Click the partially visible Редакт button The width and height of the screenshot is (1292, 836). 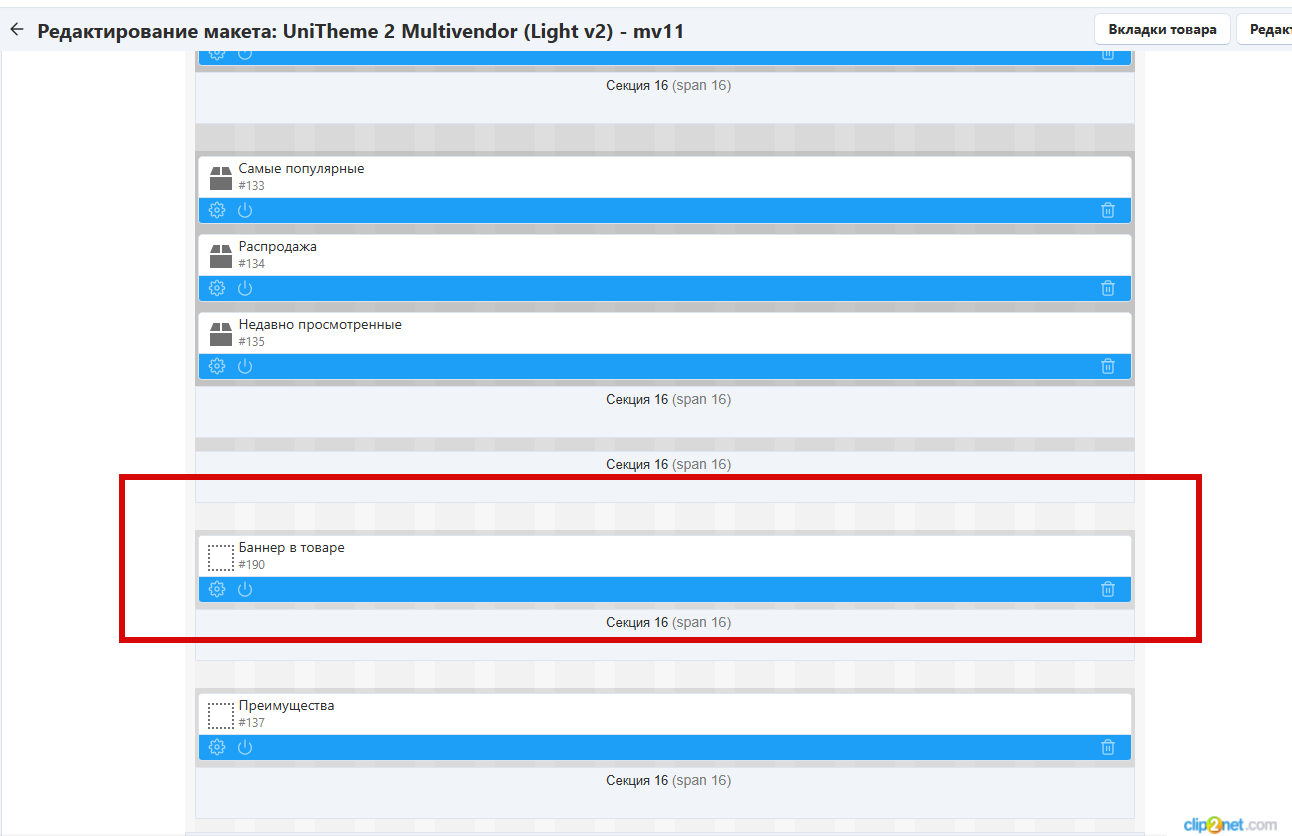point(1265,29)
